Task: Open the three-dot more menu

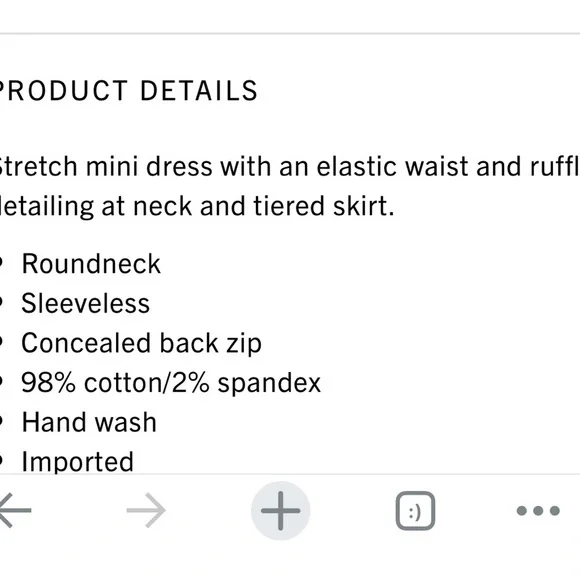Action: pyautogui.click(x=538, y=511)
